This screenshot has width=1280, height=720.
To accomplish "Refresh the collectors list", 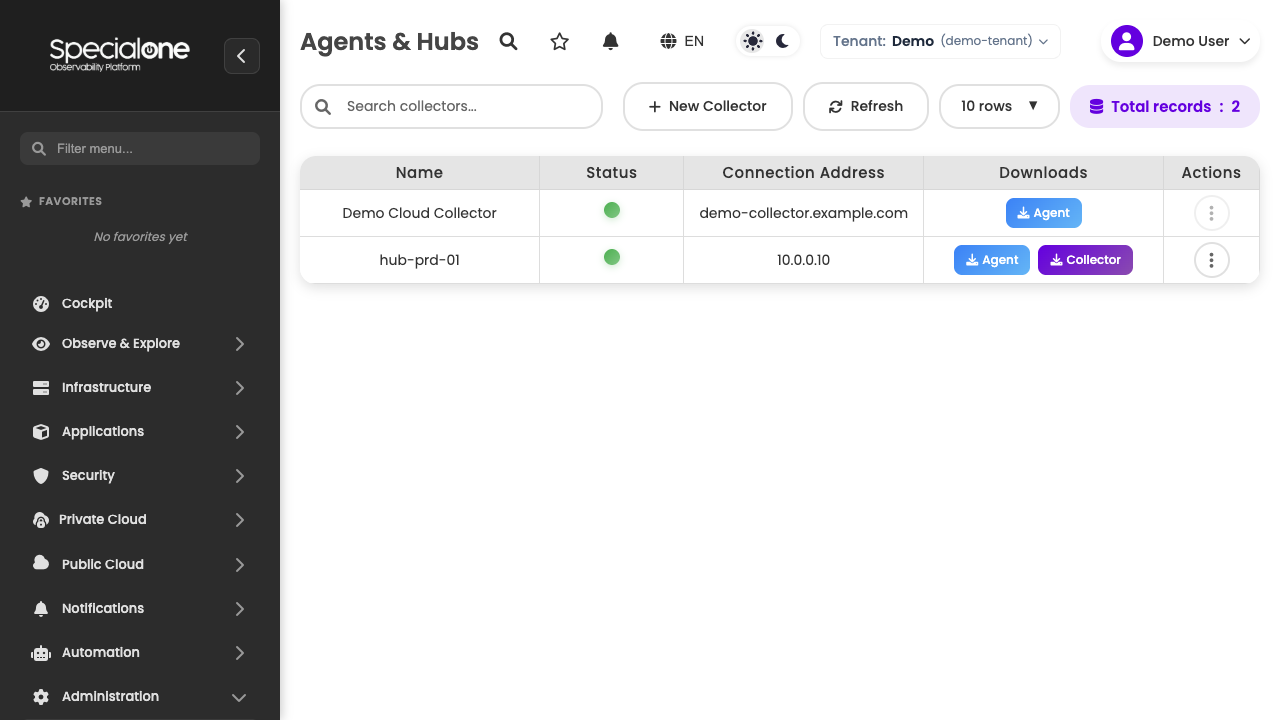I will pyautogui.click(x=866, y=106).
